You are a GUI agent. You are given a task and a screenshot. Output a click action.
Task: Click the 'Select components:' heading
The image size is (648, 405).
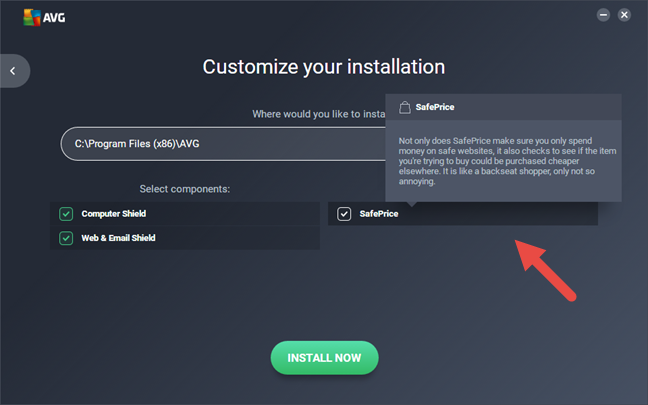pyautogui.click(x=185, y=189)
